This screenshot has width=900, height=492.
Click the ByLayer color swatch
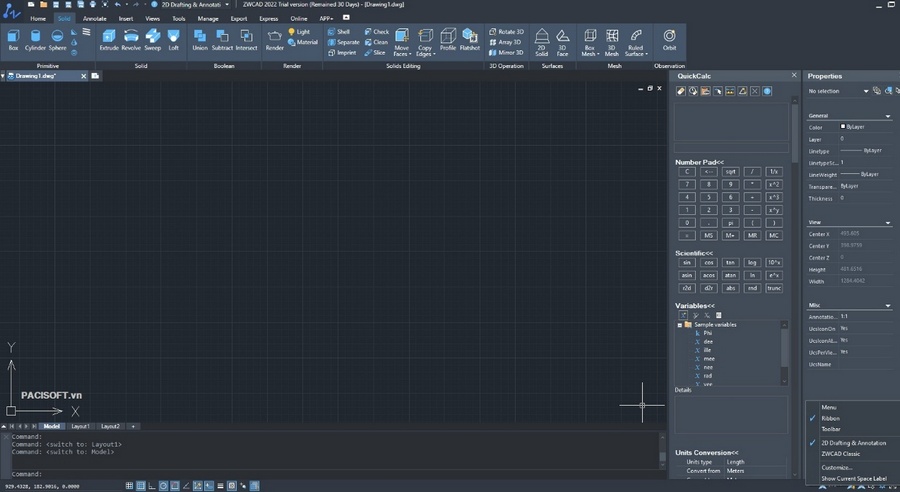point(843,126)
